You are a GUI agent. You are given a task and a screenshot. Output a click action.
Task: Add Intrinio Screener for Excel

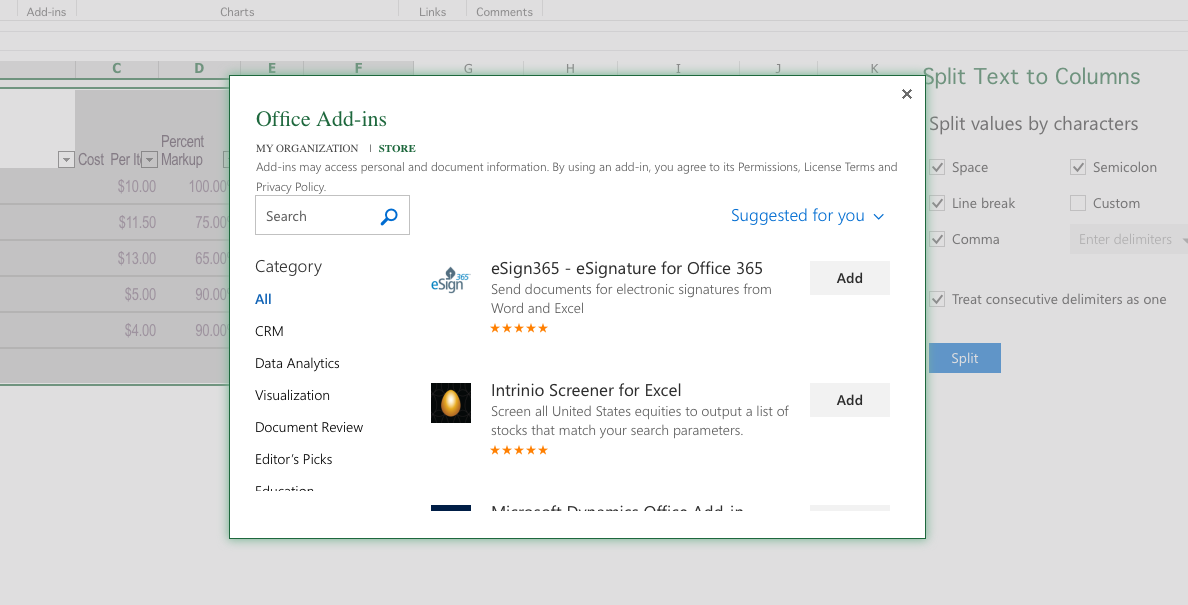point(849,400)
